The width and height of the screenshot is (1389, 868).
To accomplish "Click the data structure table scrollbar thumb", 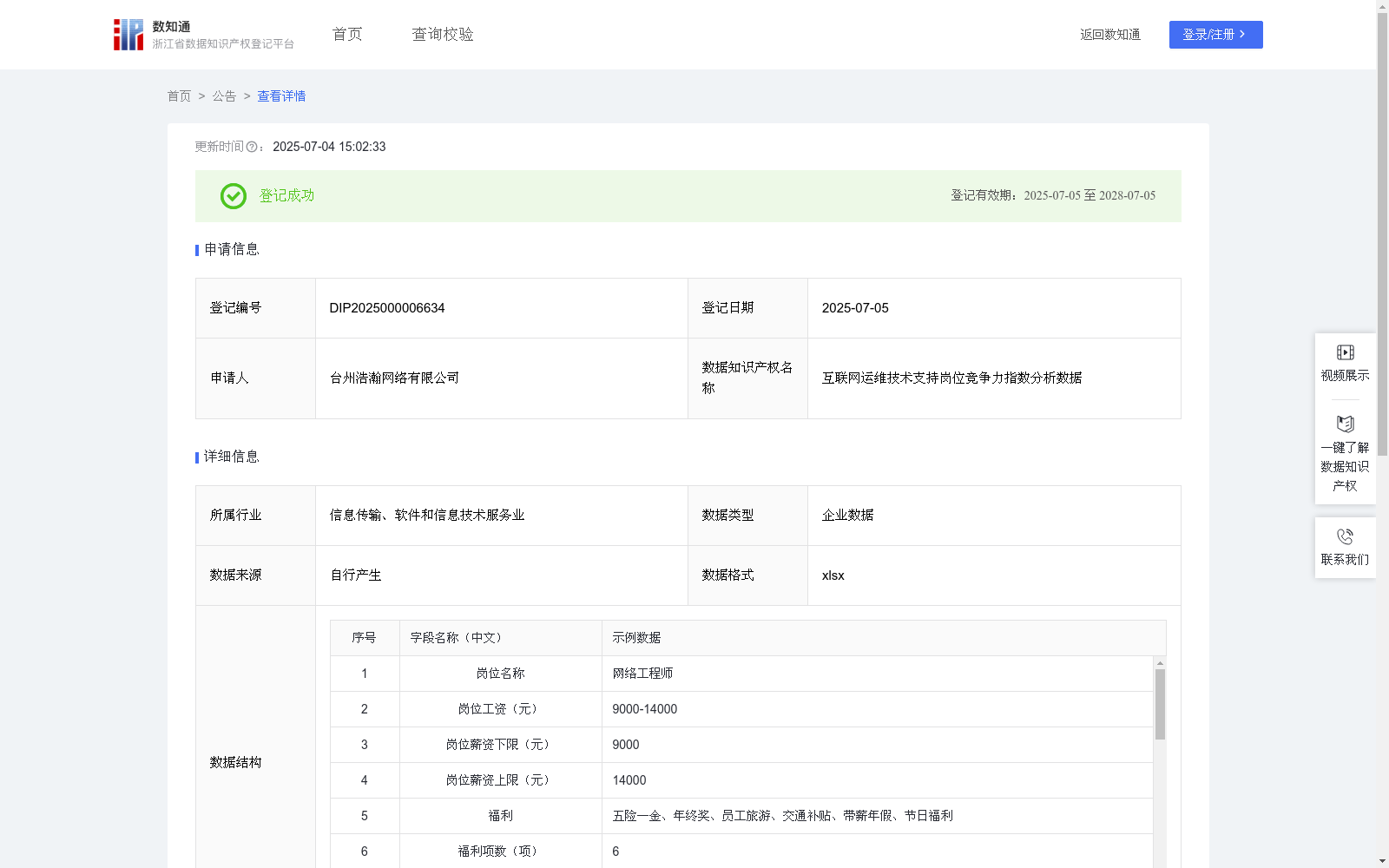I will pyautogui.click(x=1160, y=704).
